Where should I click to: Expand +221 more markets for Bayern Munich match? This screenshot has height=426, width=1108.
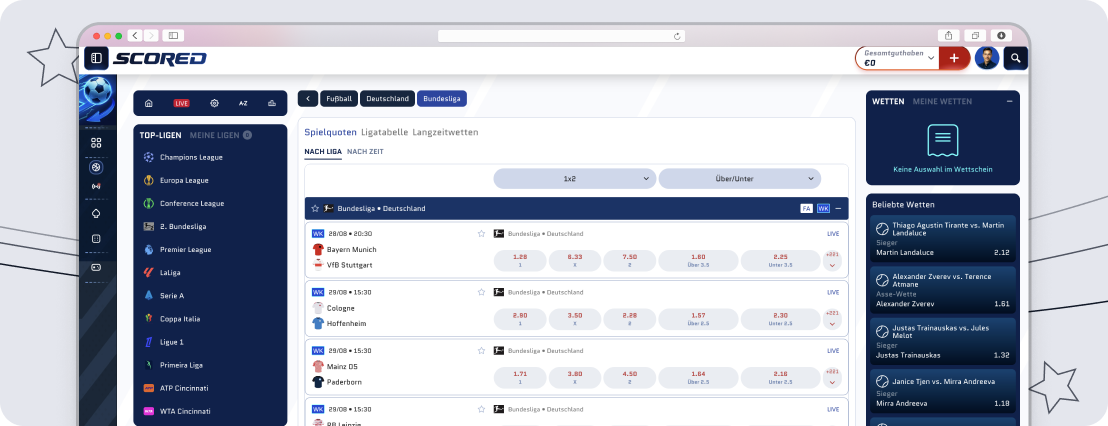pos(832,261)
